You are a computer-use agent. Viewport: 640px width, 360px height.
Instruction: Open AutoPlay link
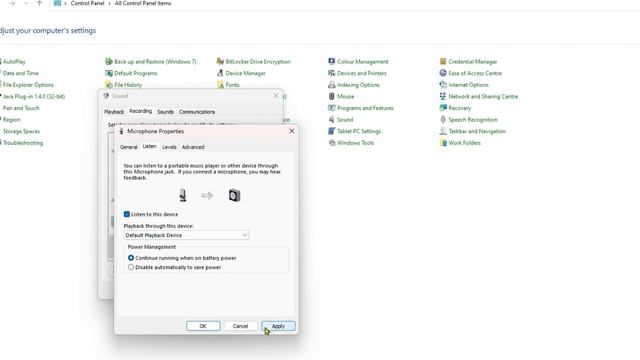pos(14,62)
